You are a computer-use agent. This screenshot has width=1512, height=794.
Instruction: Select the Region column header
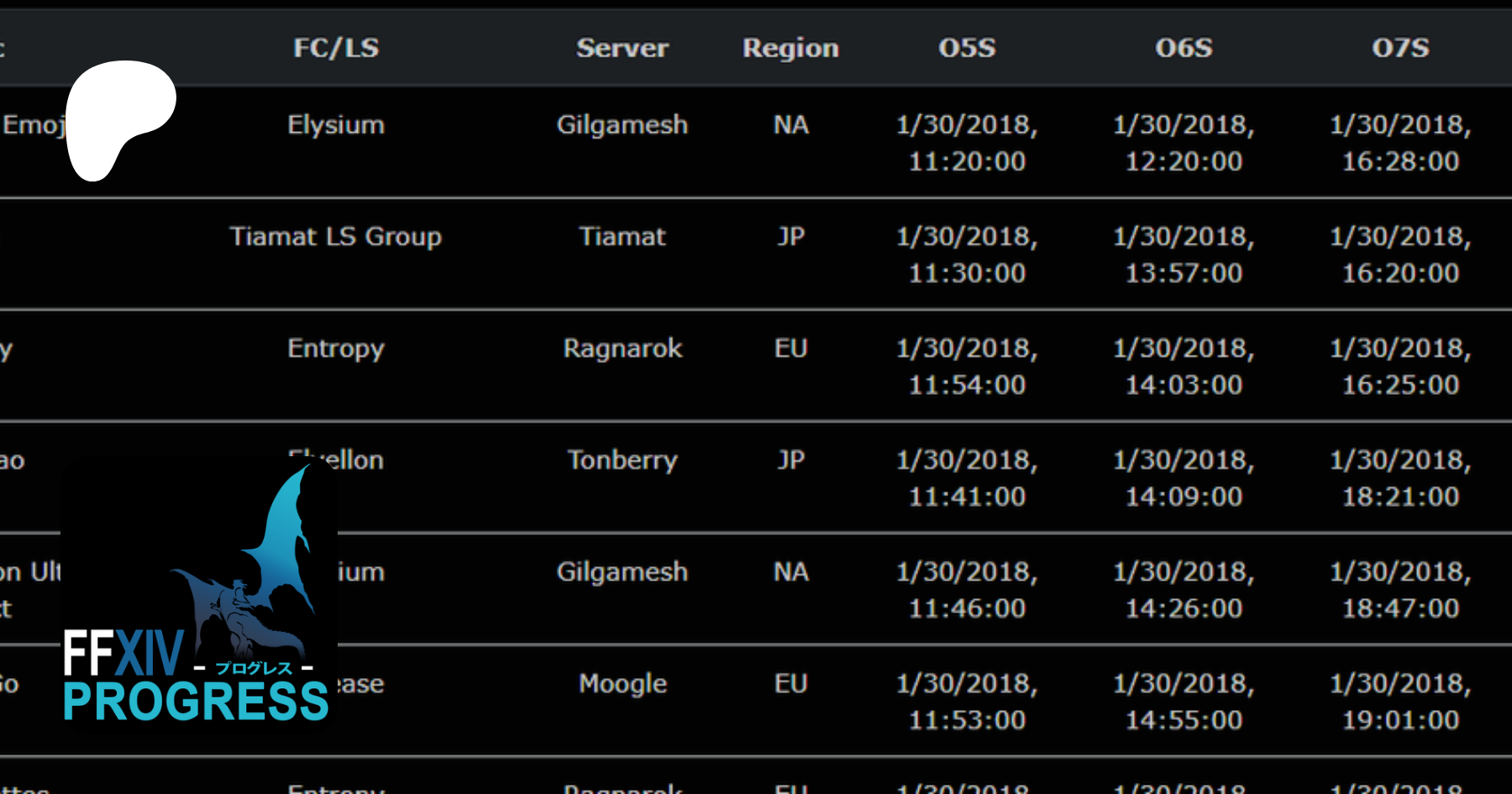click(790, 48)
